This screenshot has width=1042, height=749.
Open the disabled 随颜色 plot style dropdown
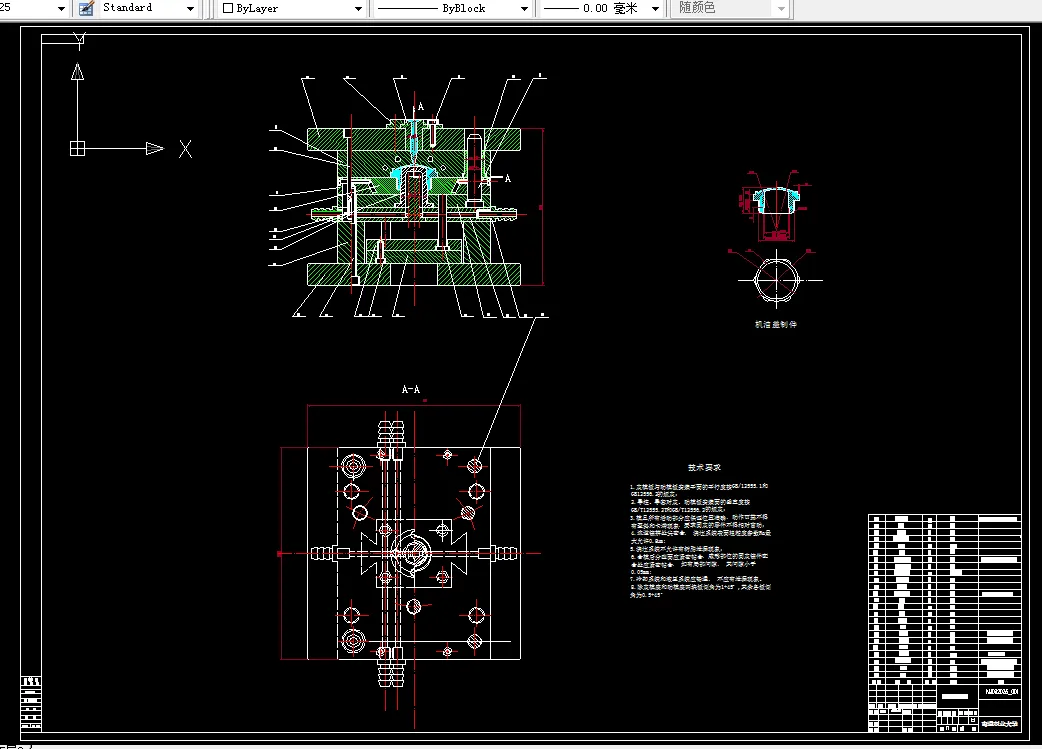click(x=781, y=9)
